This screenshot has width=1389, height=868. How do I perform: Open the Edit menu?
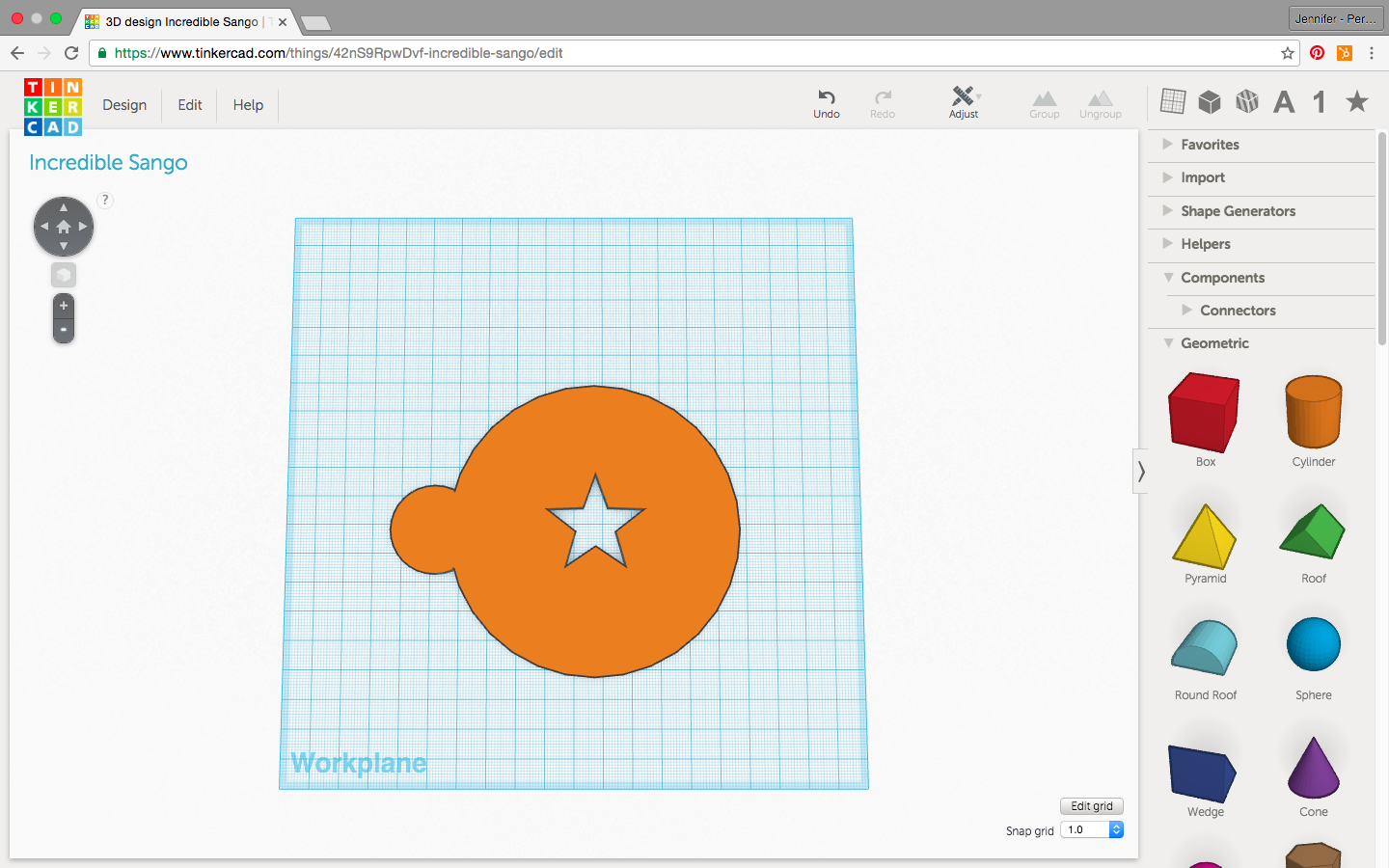(x=190, y=105)
